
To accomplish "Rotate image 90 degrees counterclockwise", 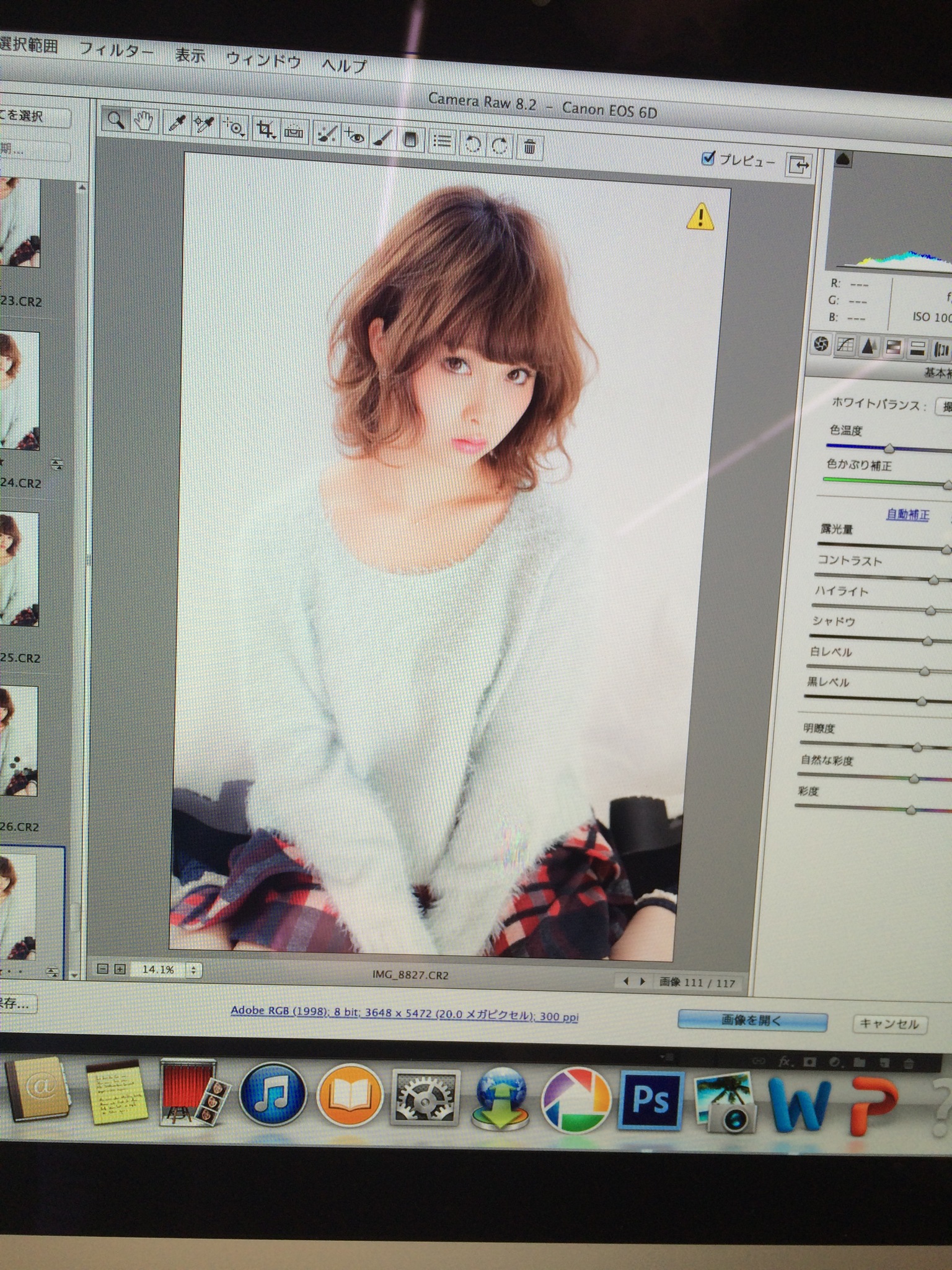I will [472, 144].
